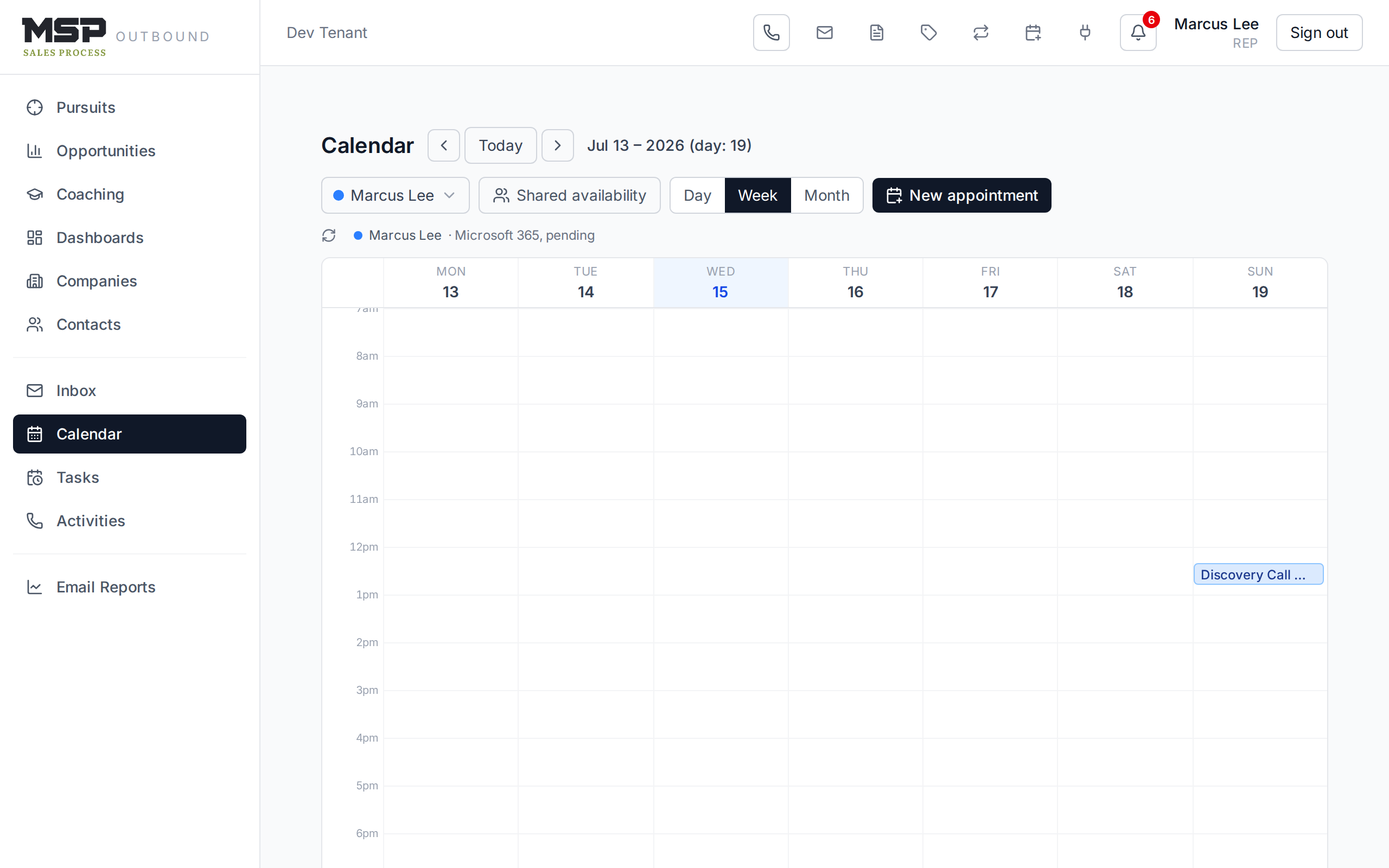Click the Dev Tenant label
The height and width of the screenshot is (868, 1389).
pos(327,33)
